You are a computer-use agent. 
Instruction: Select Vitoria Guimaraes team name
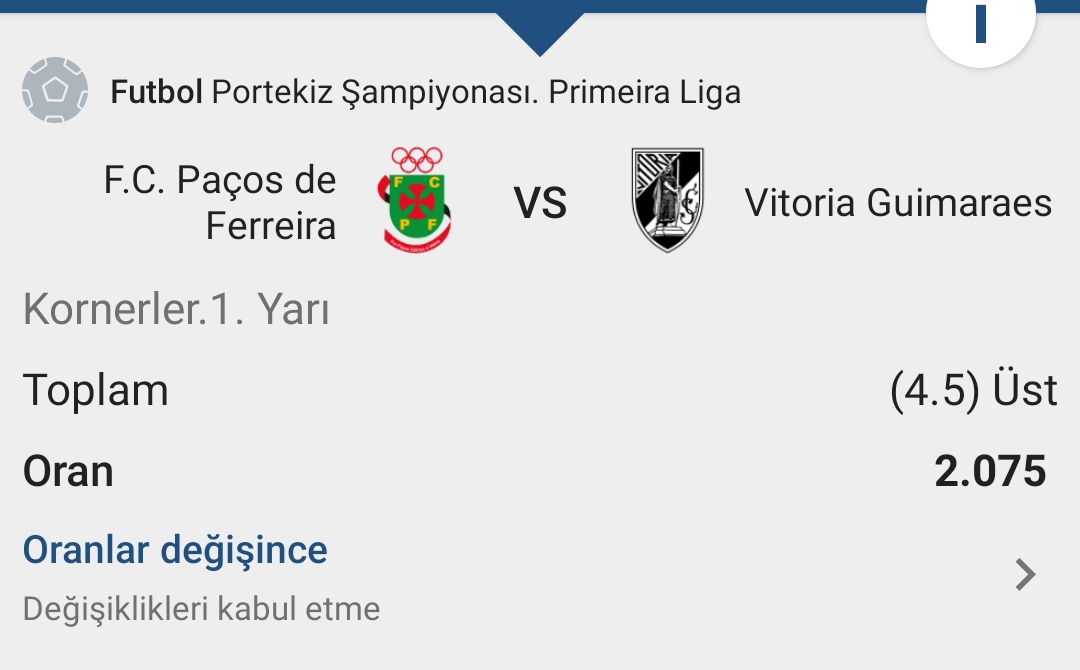click(x=898, y=203)
